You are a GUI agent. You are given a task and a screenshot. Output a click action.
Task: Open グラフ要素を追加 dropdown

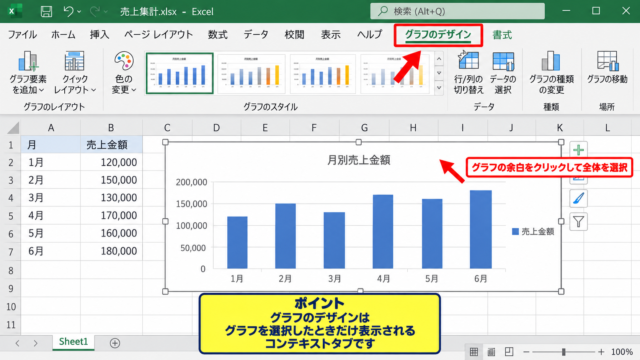point(28,73)
